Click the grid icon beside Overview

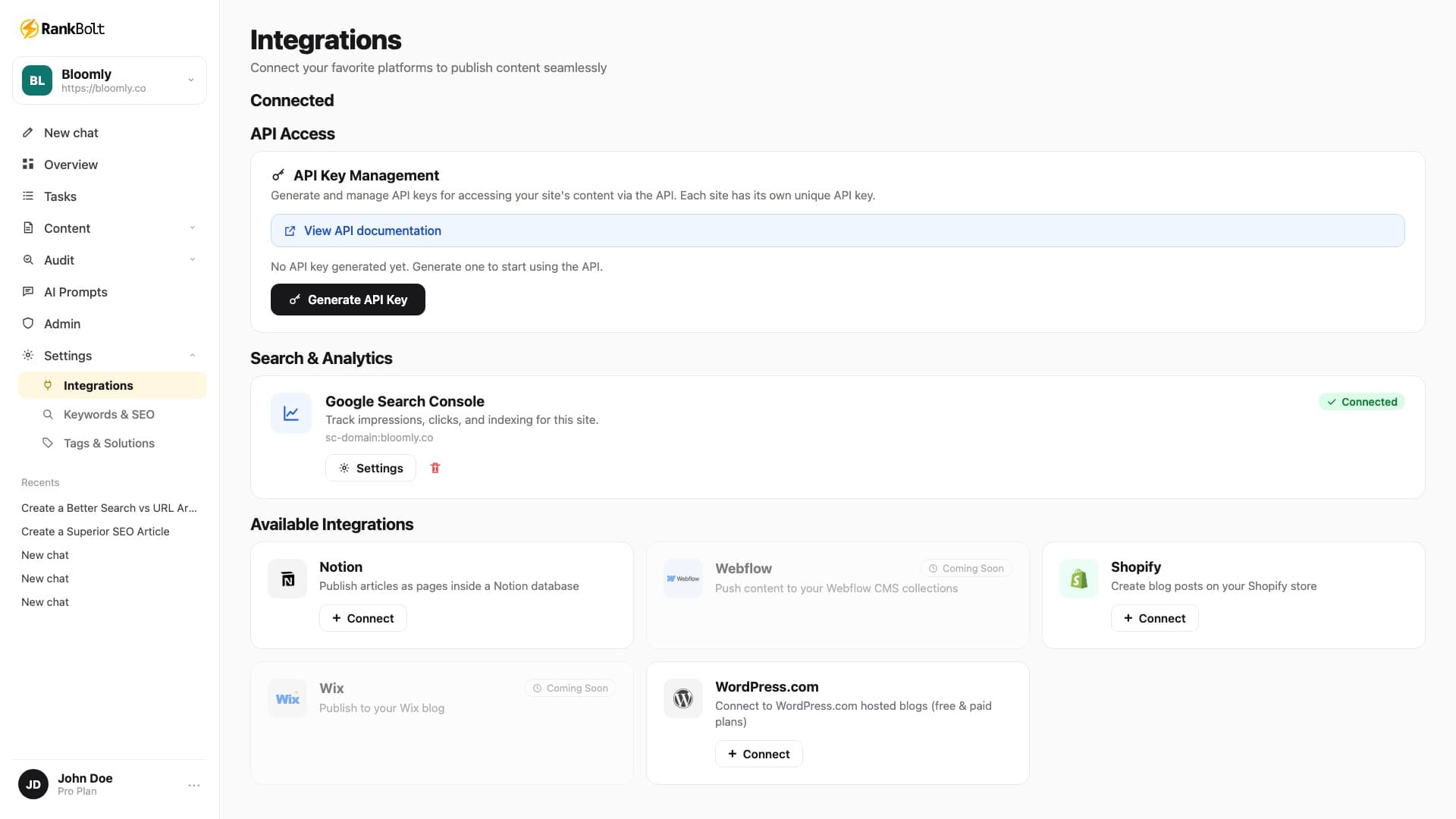(x=28, y=165)
